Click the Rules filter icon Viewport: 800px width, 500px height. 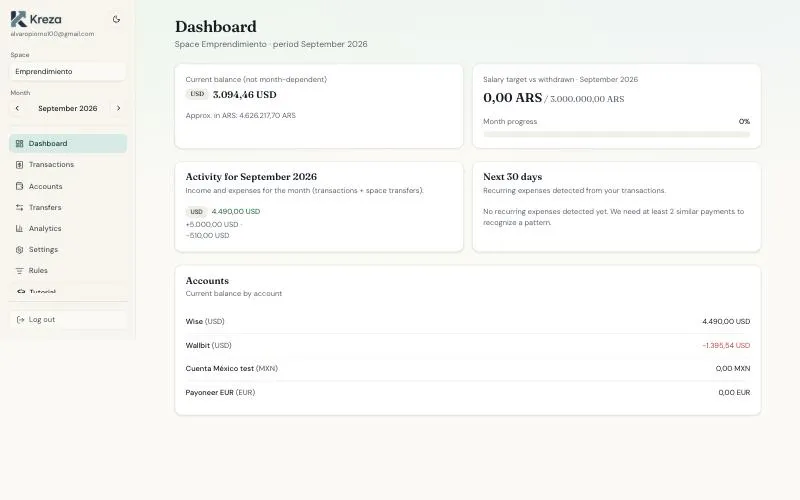(19, 270)
